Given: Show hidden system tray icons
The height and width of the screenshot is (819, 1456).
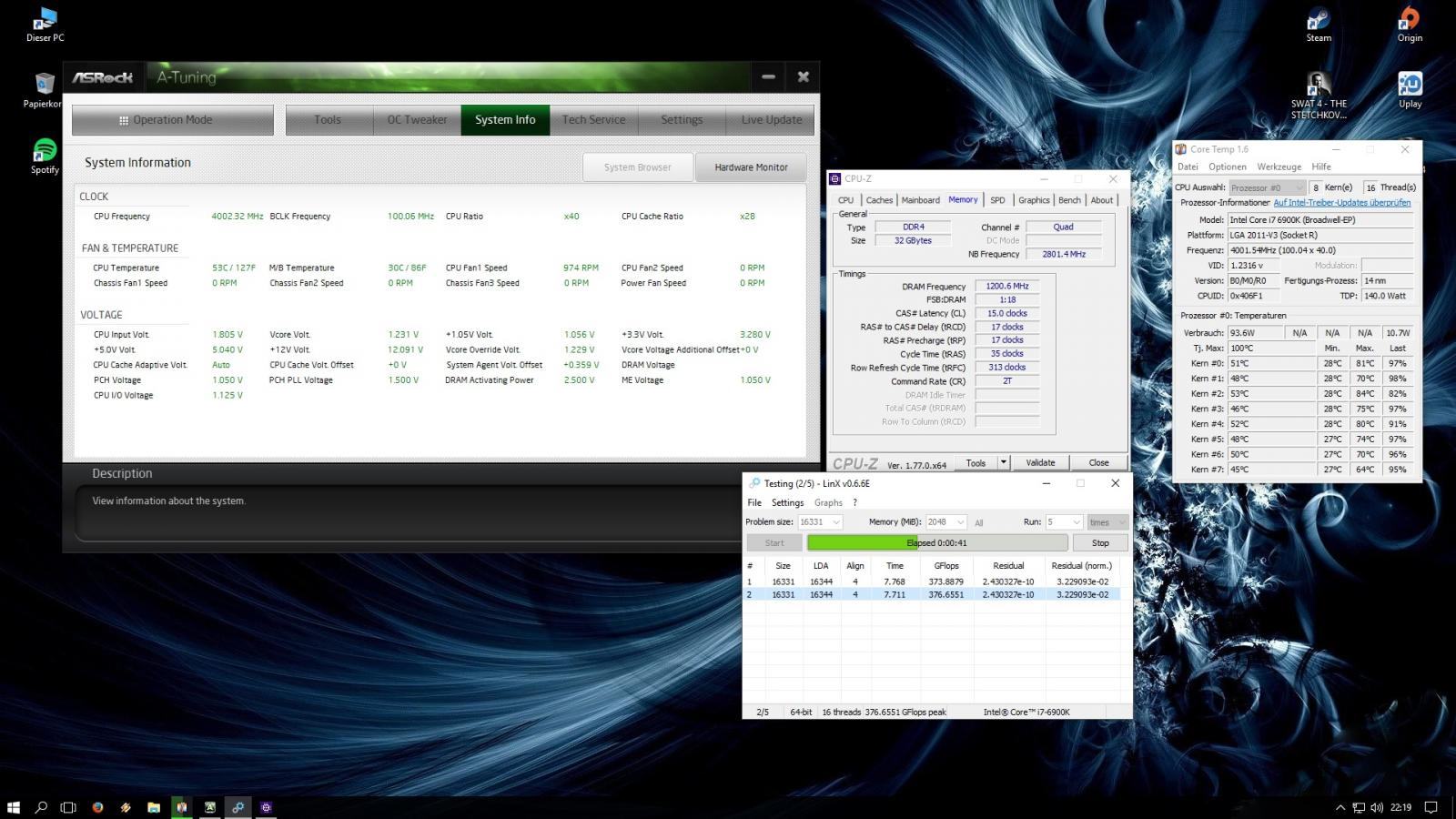Looking at the screenshot, I should point(1340,807).
